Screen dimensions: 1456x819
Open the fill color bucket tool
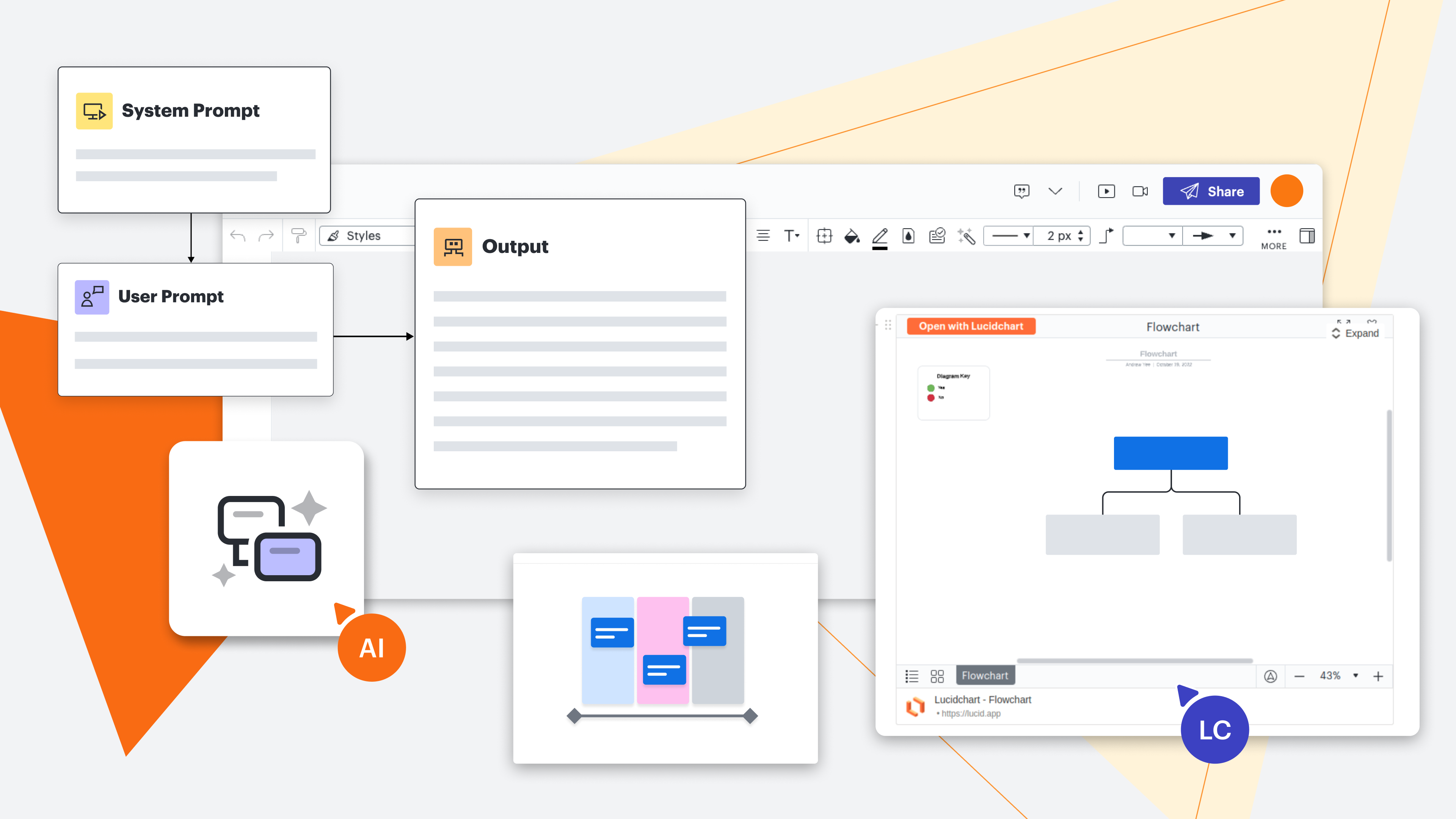pos(851,236)
